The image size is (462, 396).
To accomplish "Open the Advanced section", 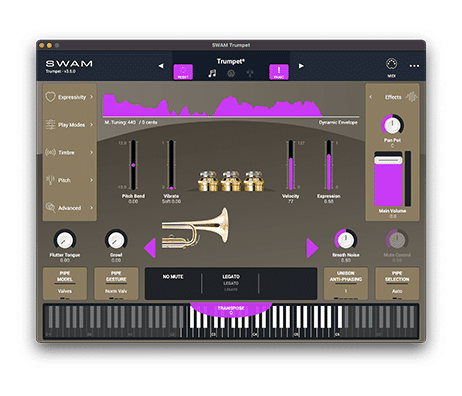I will [x=69, y=208].
